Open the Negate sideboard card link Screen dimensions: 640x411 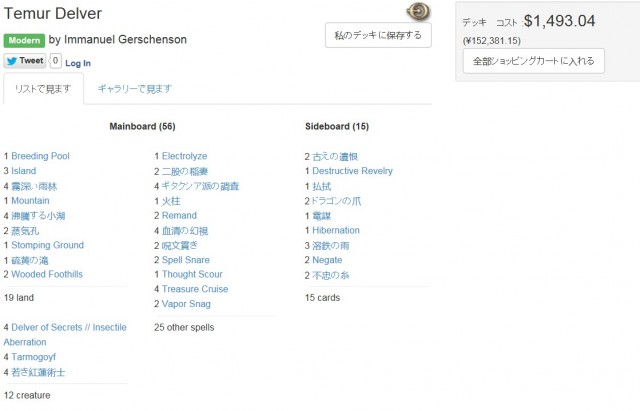(x=327, y=260)
